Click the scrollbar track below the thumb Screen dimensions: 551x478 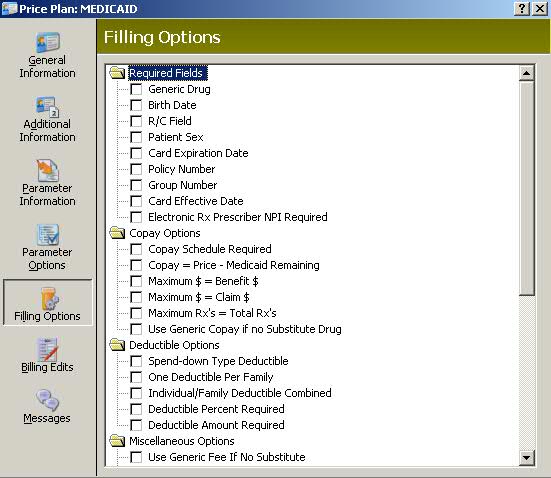[526, 373]
